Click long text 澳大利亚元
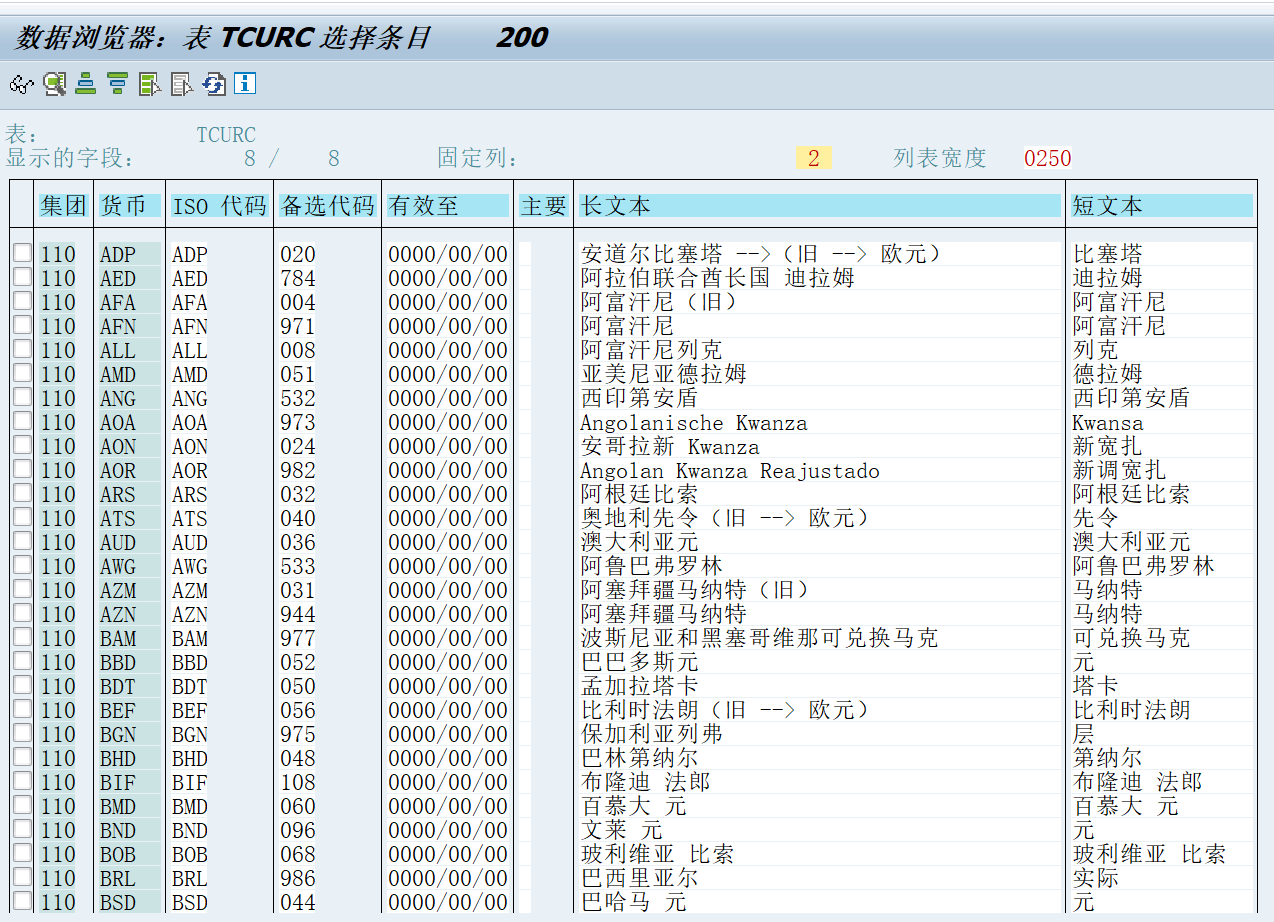The width and height of the screenshot is (1274, 922). 640,542
